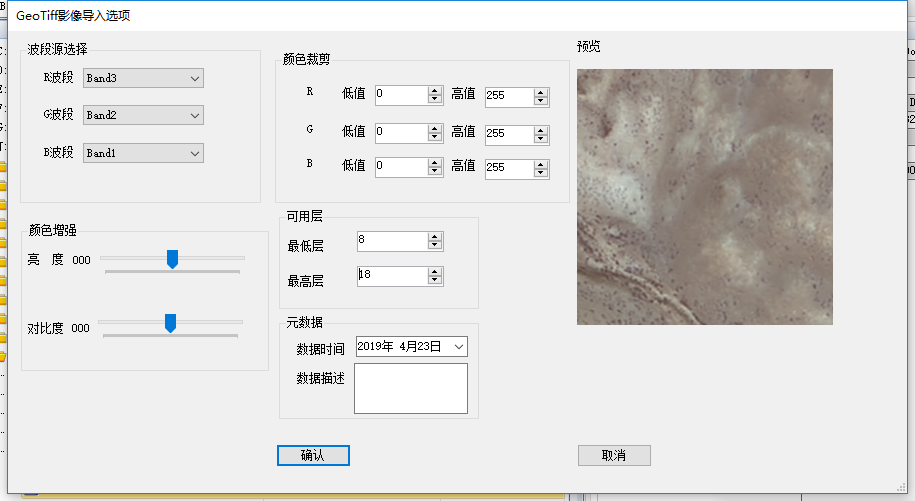This screenshot has height=501, width=915.
Task: Decrease the R 高值 with down arrow
Action: coord(541,101)
